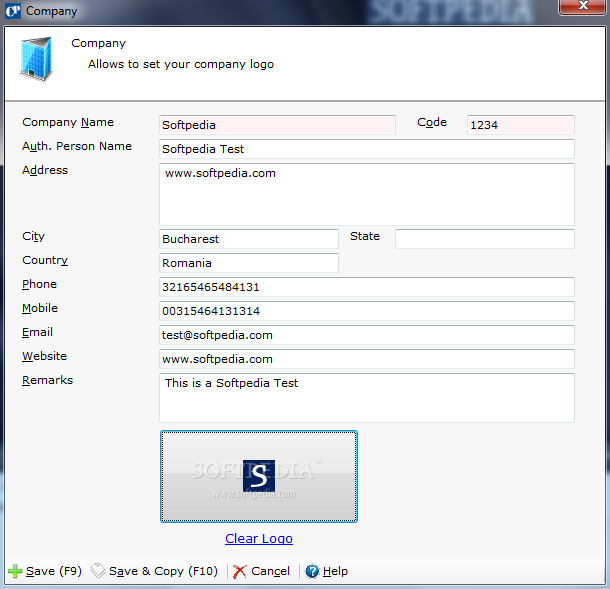
Task: Click the company logo image box
Action: tap(259, 476)
